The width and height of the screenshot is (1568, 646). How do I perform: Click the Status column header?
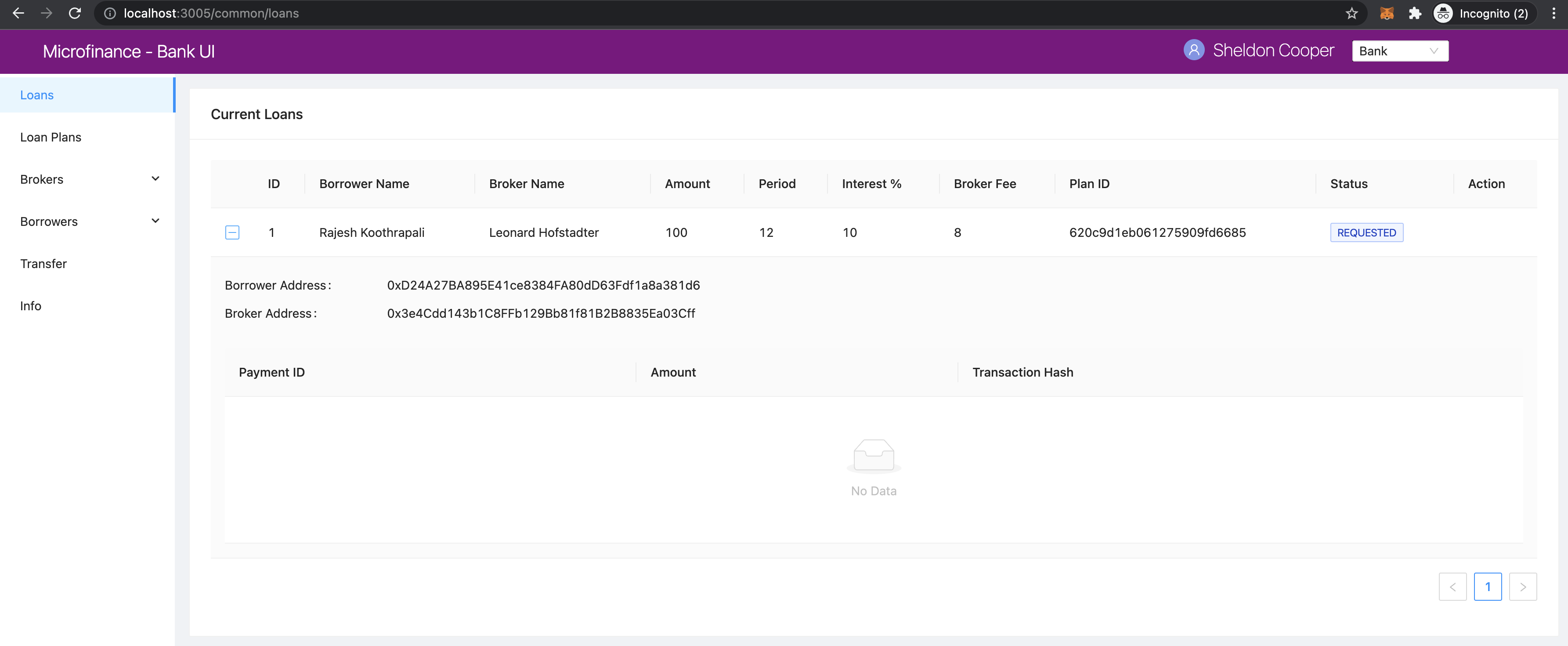(x=1349, y=184)
